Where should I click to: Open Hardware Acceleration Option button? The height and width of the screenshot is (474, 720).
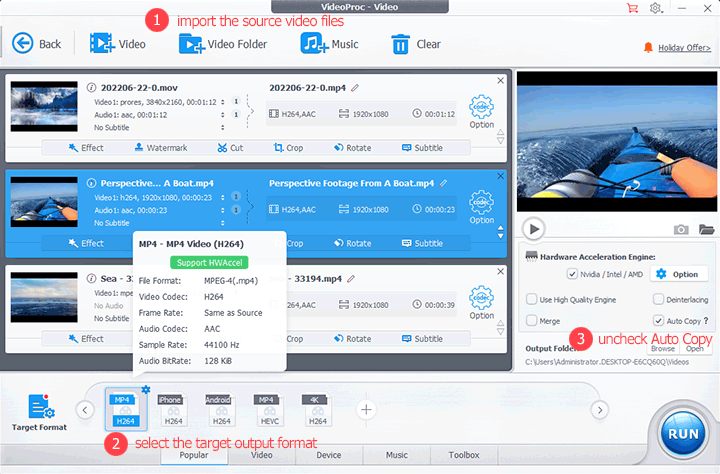point(678,274)
